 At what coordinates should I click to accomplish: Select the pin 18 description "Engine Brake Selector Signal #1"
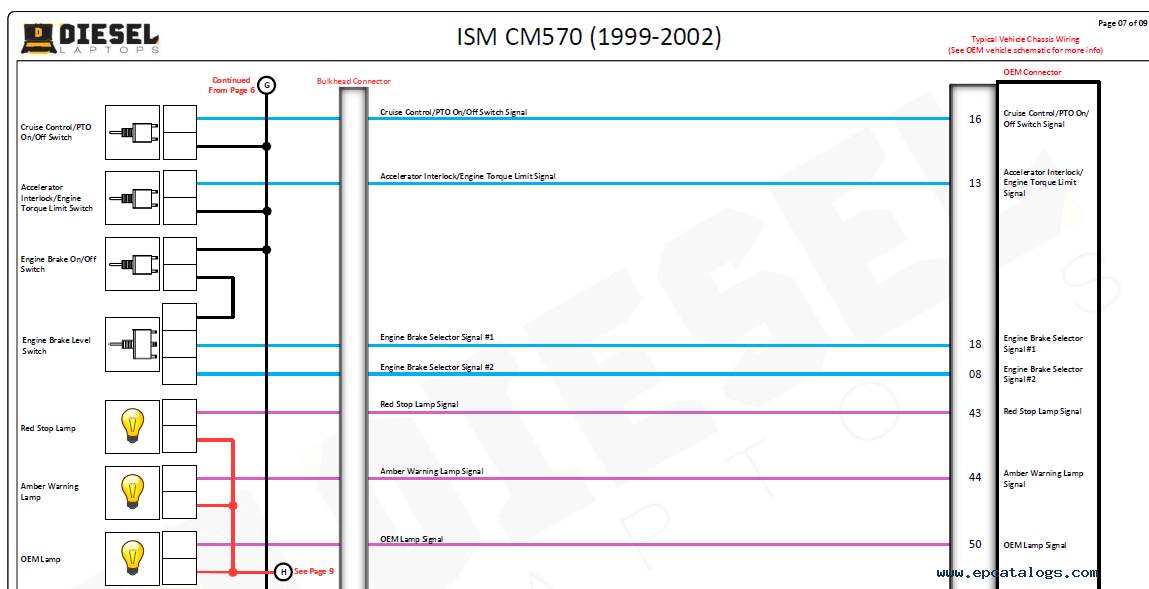1043,344
